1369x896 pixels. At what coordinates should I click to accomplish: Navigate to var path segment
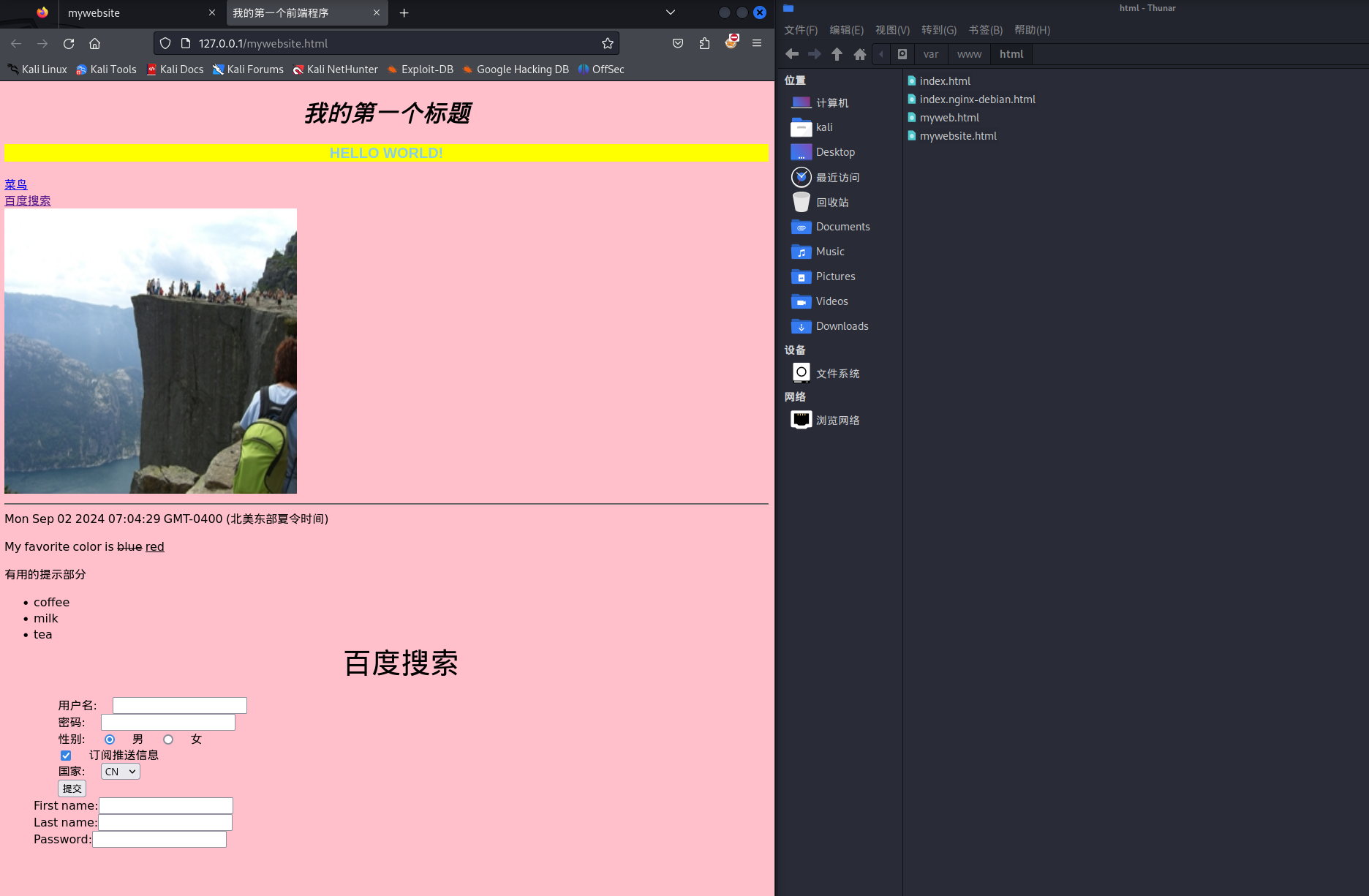click(x=931, y=54)
